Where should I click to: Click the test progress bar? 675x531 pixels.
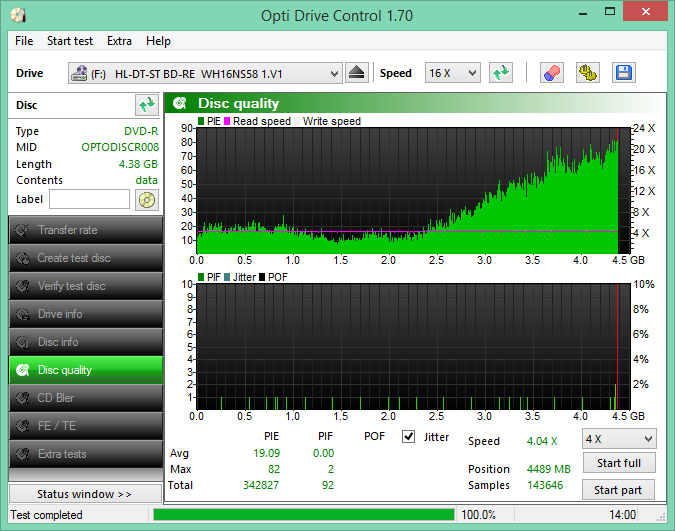304,515
